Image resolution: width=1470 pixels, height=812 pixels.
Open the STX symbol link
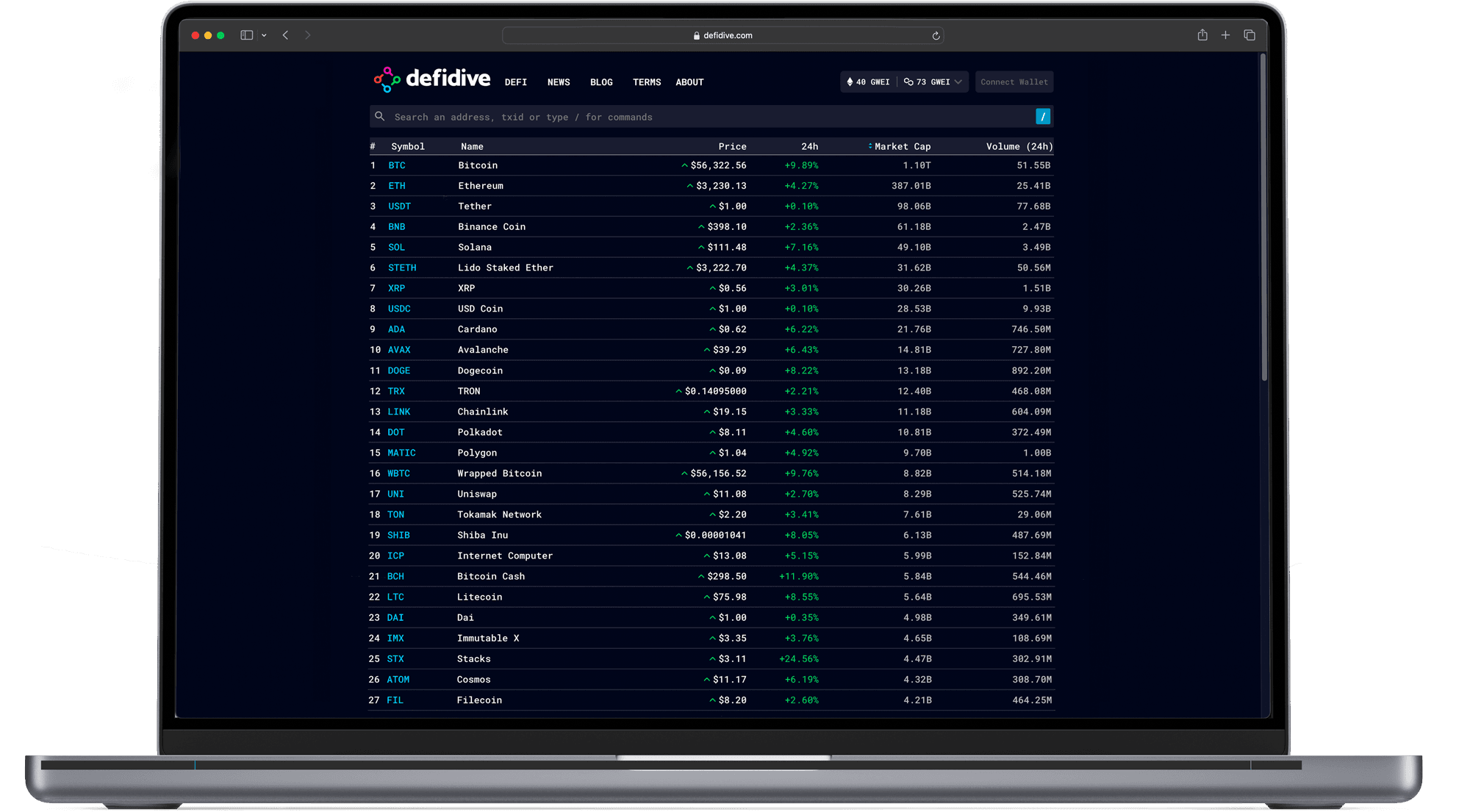point(395,659)
